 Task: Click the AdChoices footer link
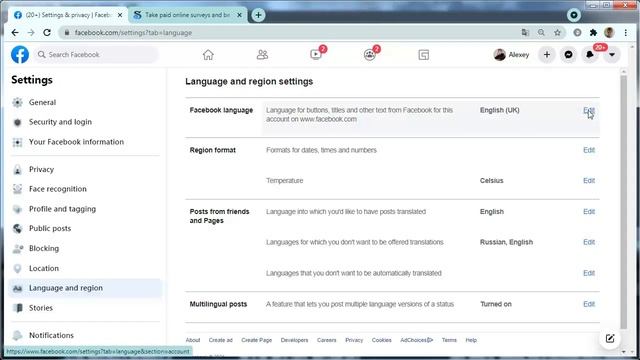click(x=416, y=340)
